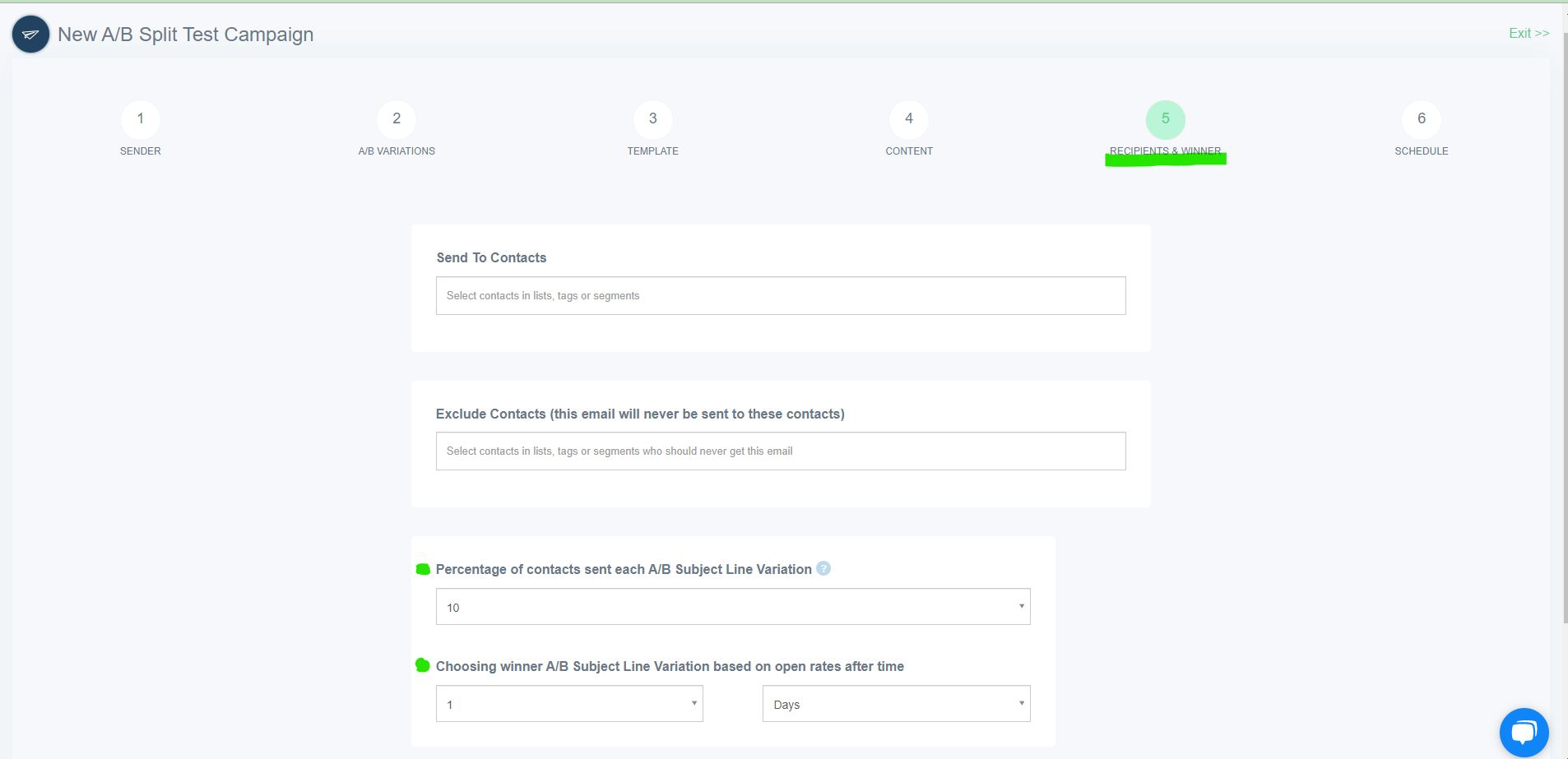Click the paper plane logo icon
Image resolution: width=1568 pixels, height=759 pixels.
(30, 35)
